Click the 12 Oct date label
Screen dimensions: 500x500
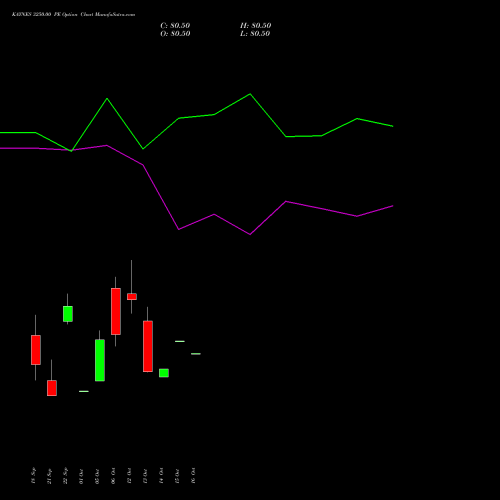129,476
